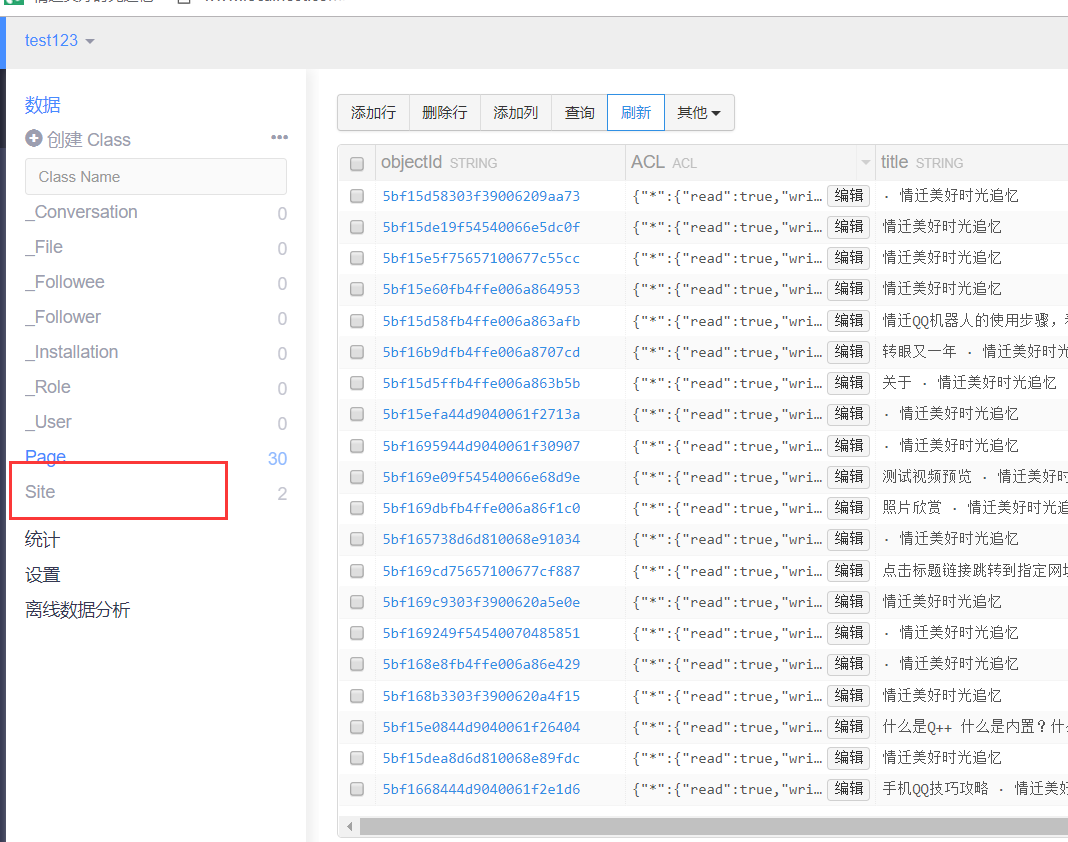
Task: Check the row 5bf15d58fb4ffe006a863afb
Action: tap(357, 321)
